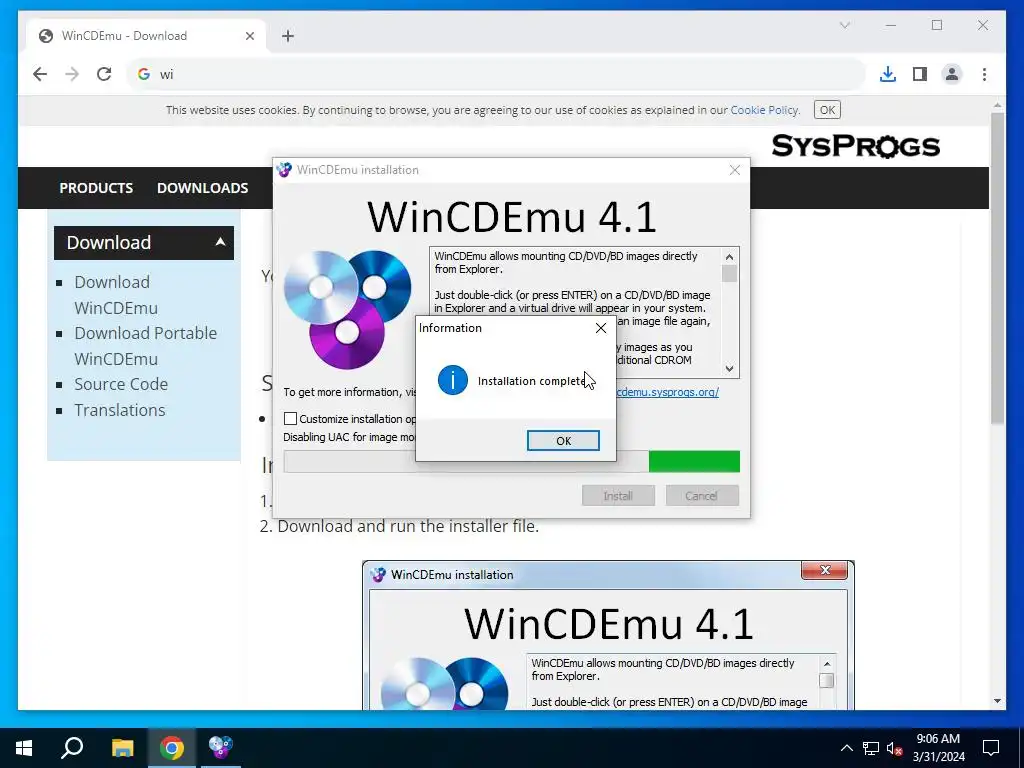Click the blue information icon

[x=453, y=380]
